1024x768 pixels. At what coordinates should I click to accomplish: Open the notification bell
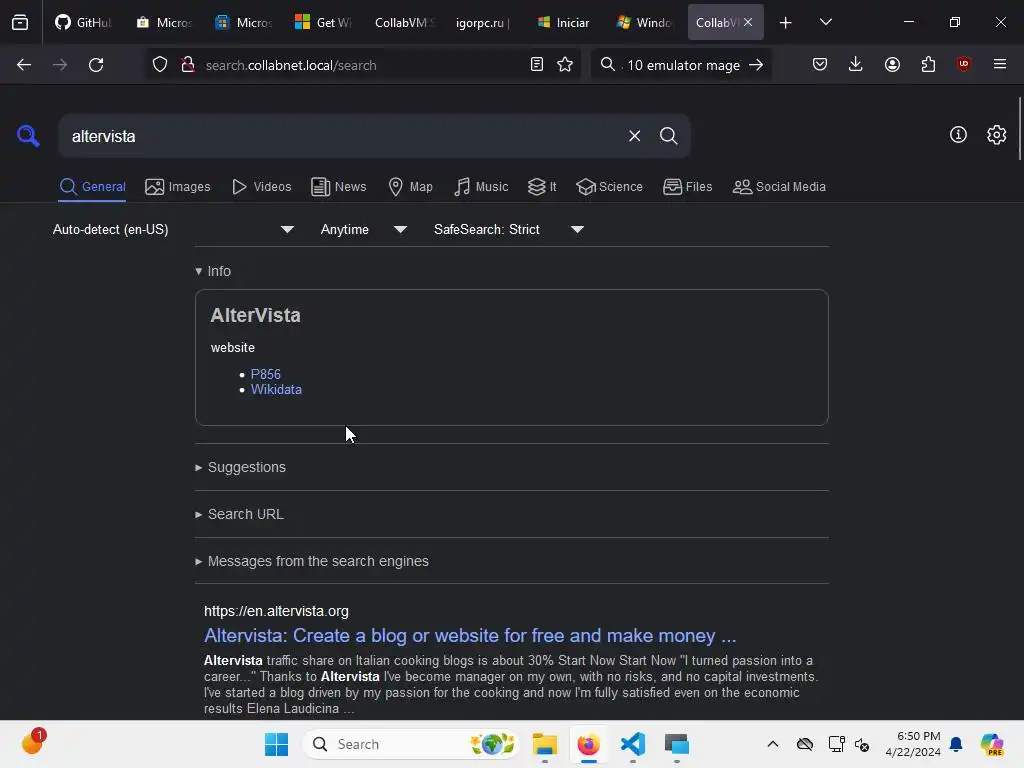click(956, 744)
